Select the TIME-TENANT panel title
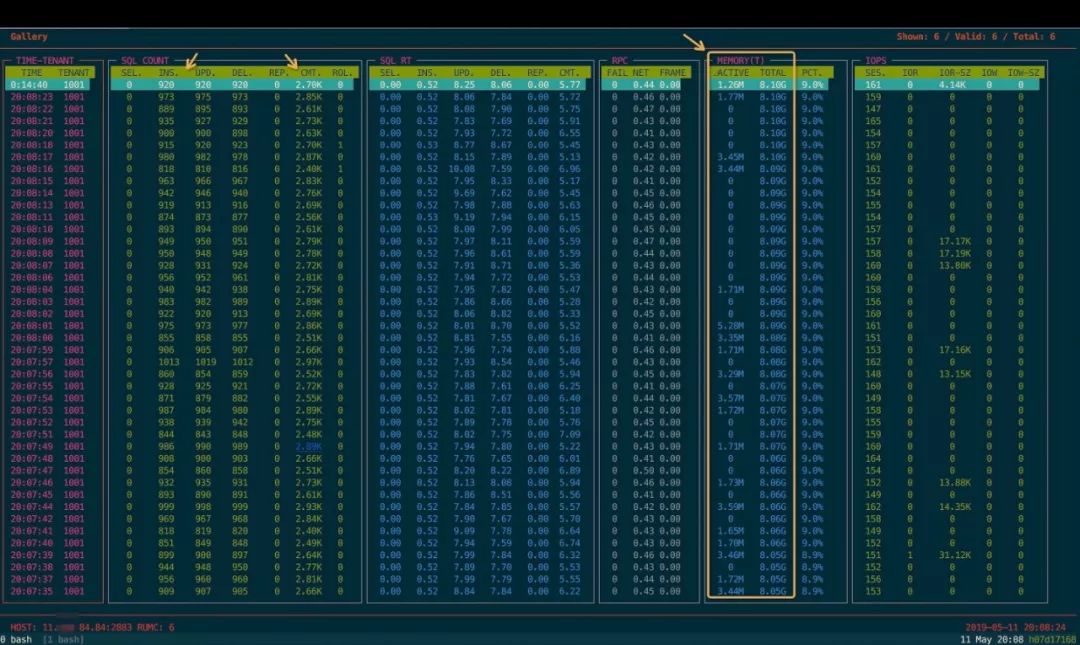Image resolution: width=1080 pixels, height=645 pixels. 45,61
